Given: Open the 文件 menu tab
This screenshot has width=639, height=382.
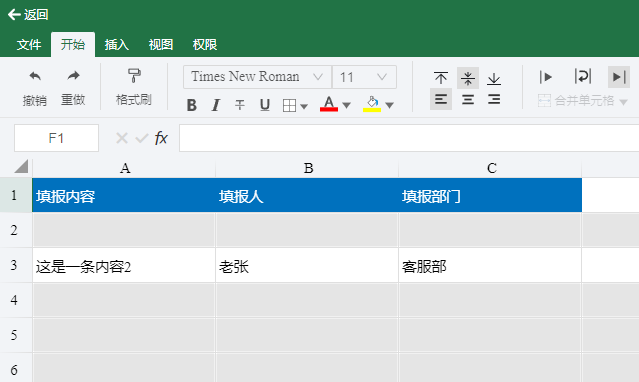Looking at the screenshot, I should pos(29,44).
